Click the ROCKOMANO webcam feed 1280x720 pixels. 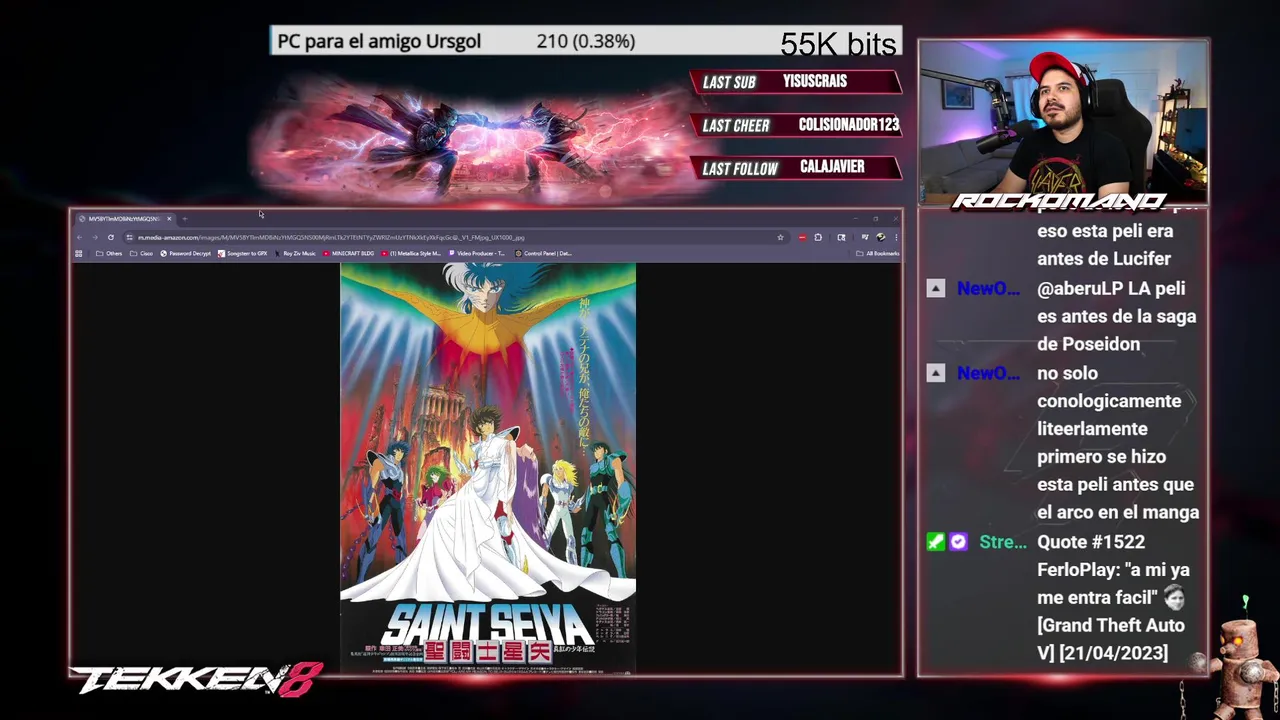[x=1063, y=123]
